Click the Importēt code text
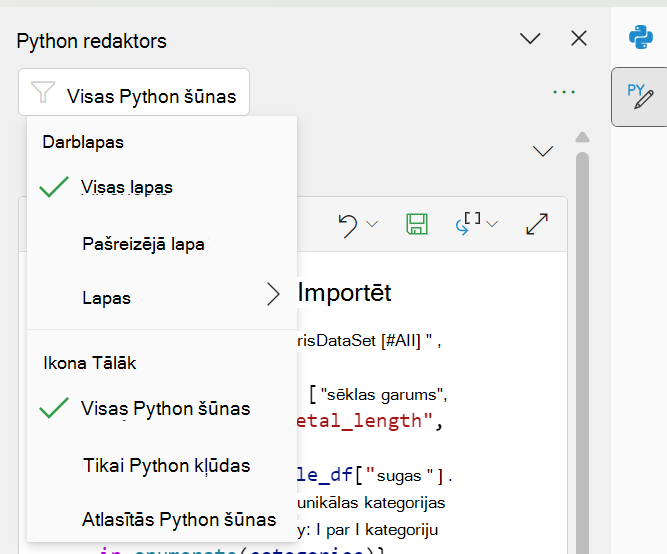 click(344, 293)
